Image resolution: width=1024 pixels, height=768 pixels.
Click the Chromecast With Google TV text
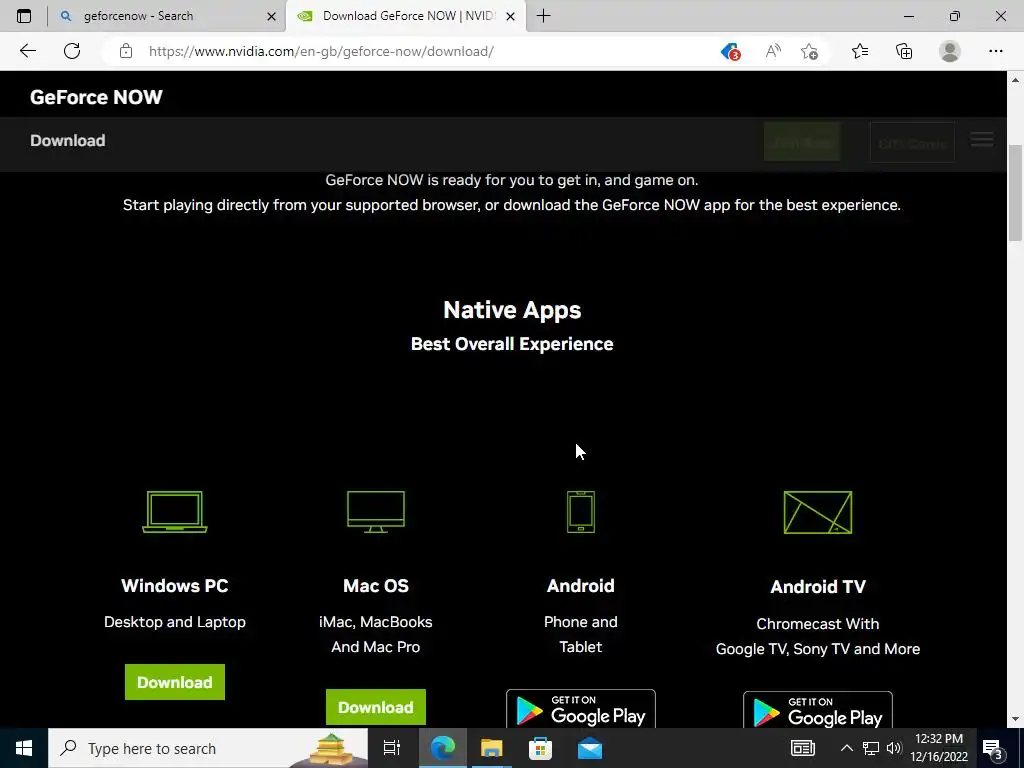coord(818,636)
